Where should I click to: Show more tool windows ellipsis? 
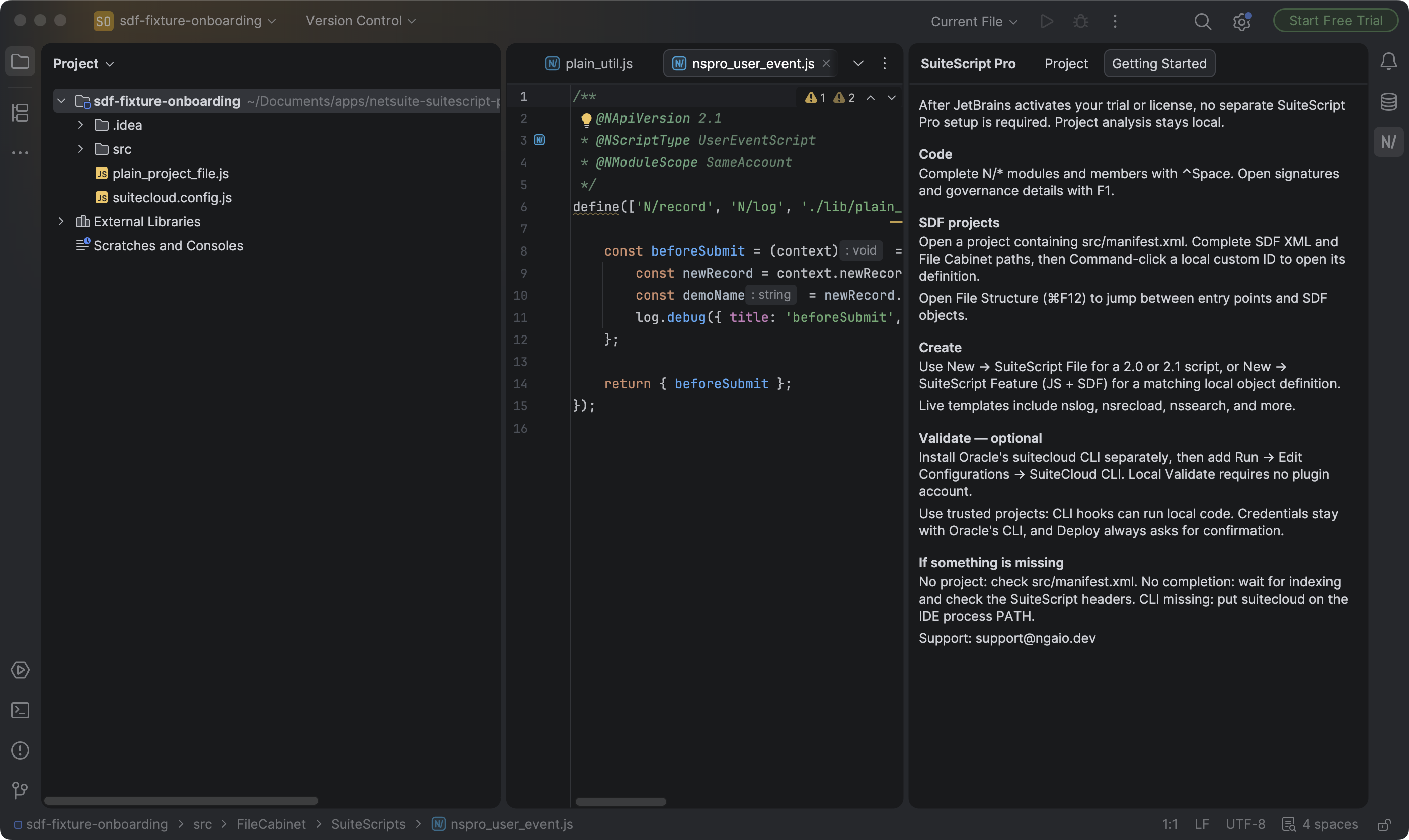[21, 153]
